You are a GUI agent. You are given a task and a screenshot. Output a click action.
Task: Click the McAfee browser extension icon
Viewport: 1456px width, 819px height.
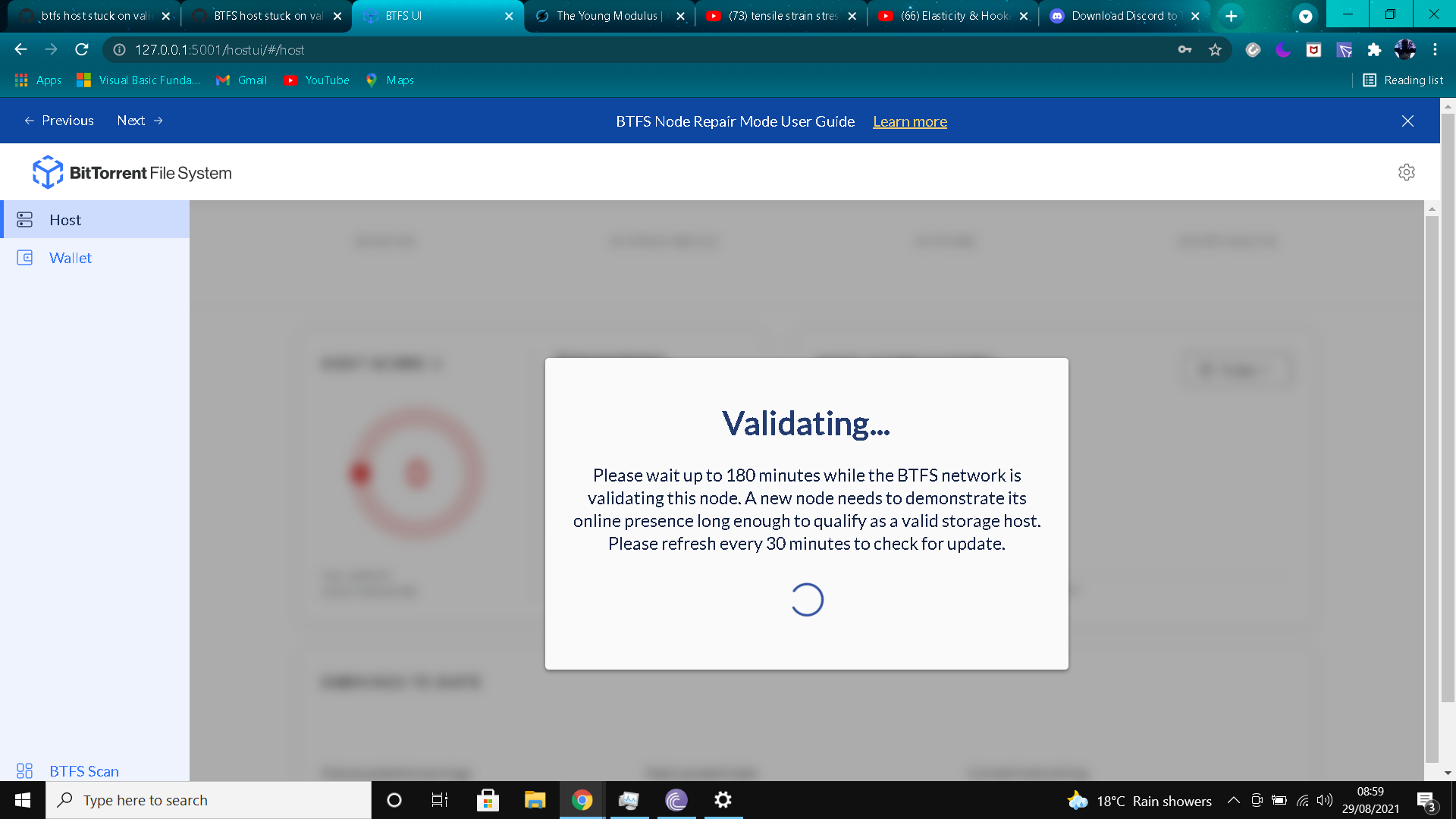tap(1313, 49)
